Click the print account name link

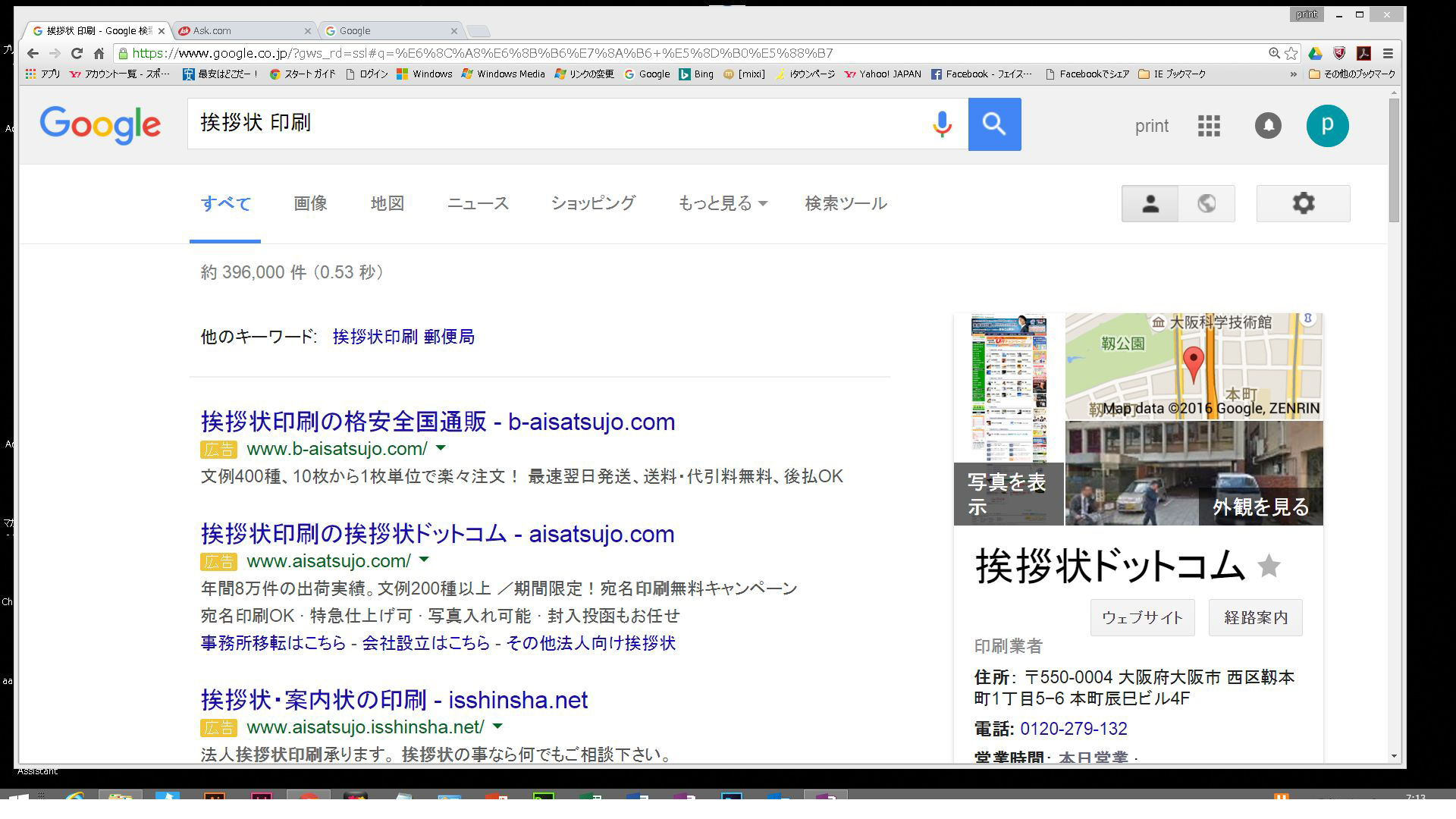click(1151, 126)
